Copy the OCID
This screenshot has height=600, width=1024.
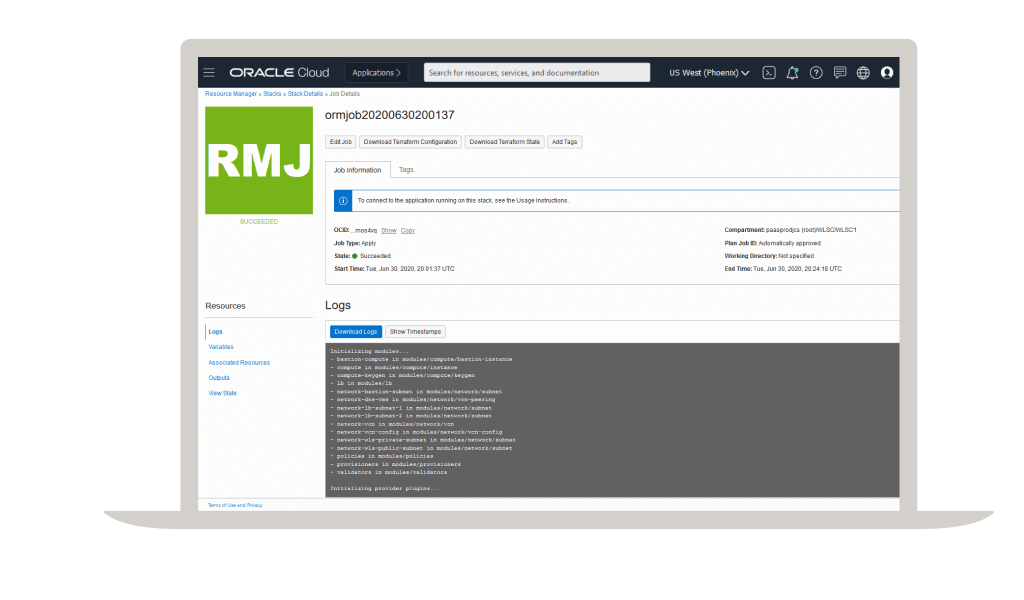(408, 230)
